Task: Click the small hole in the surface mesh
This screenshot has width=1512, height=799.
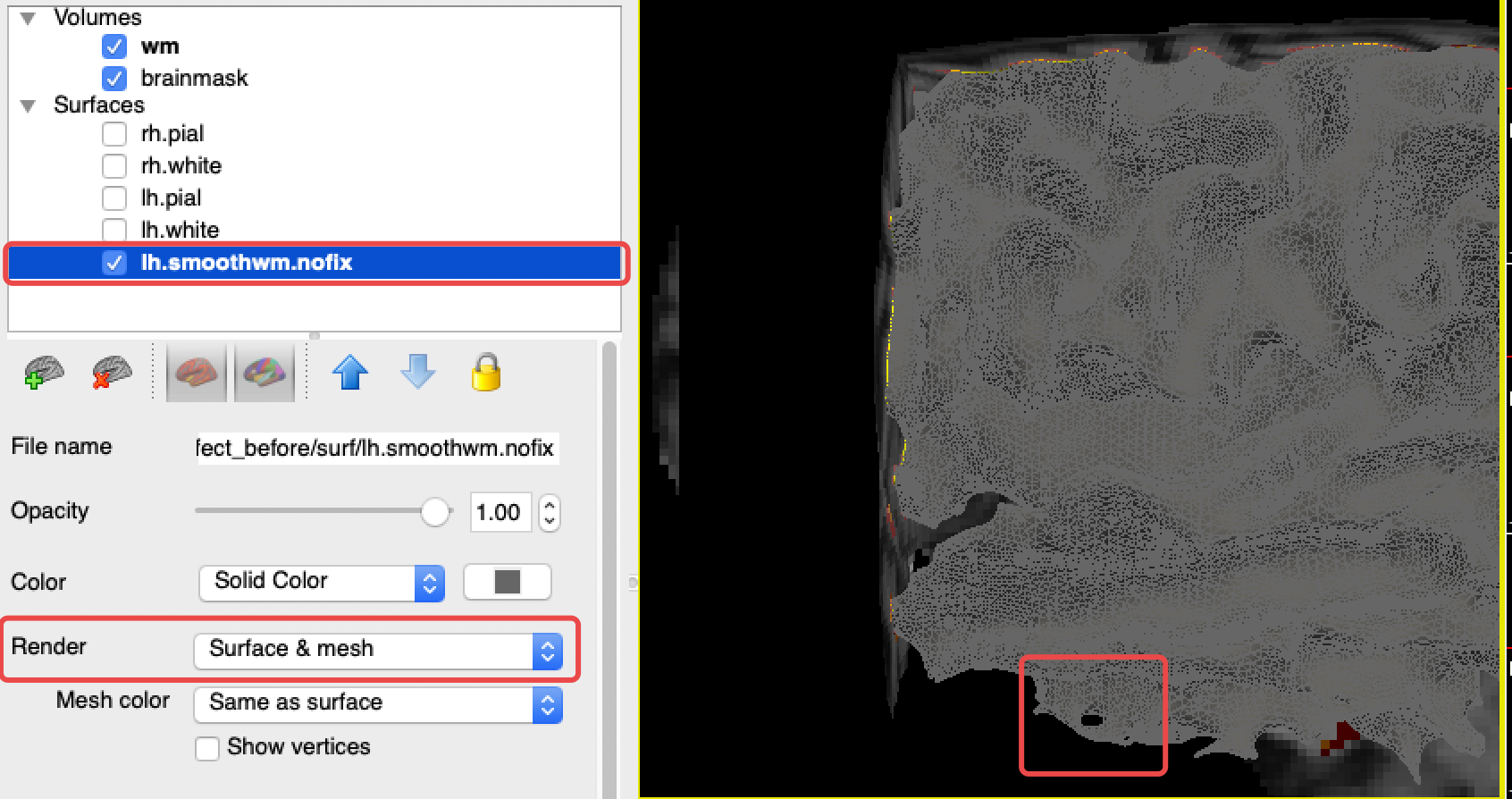Action: (1092, 719)
